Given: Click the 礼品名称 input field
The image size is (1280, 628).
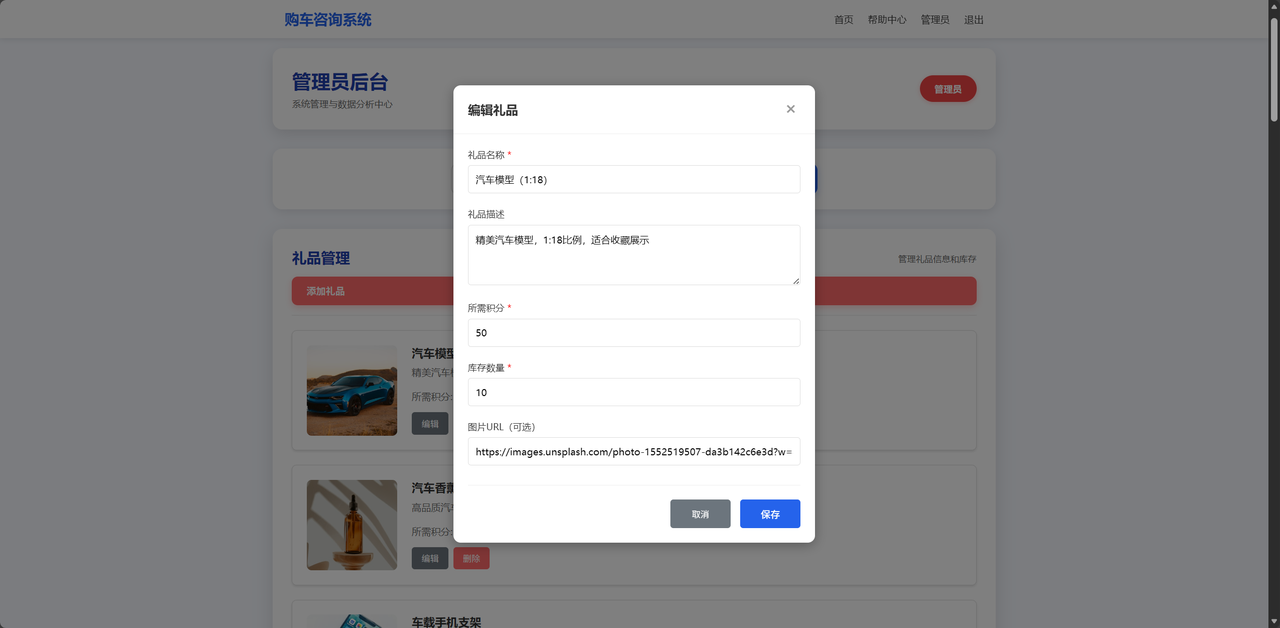Looking at the screenshot, I should click(634, 179).
